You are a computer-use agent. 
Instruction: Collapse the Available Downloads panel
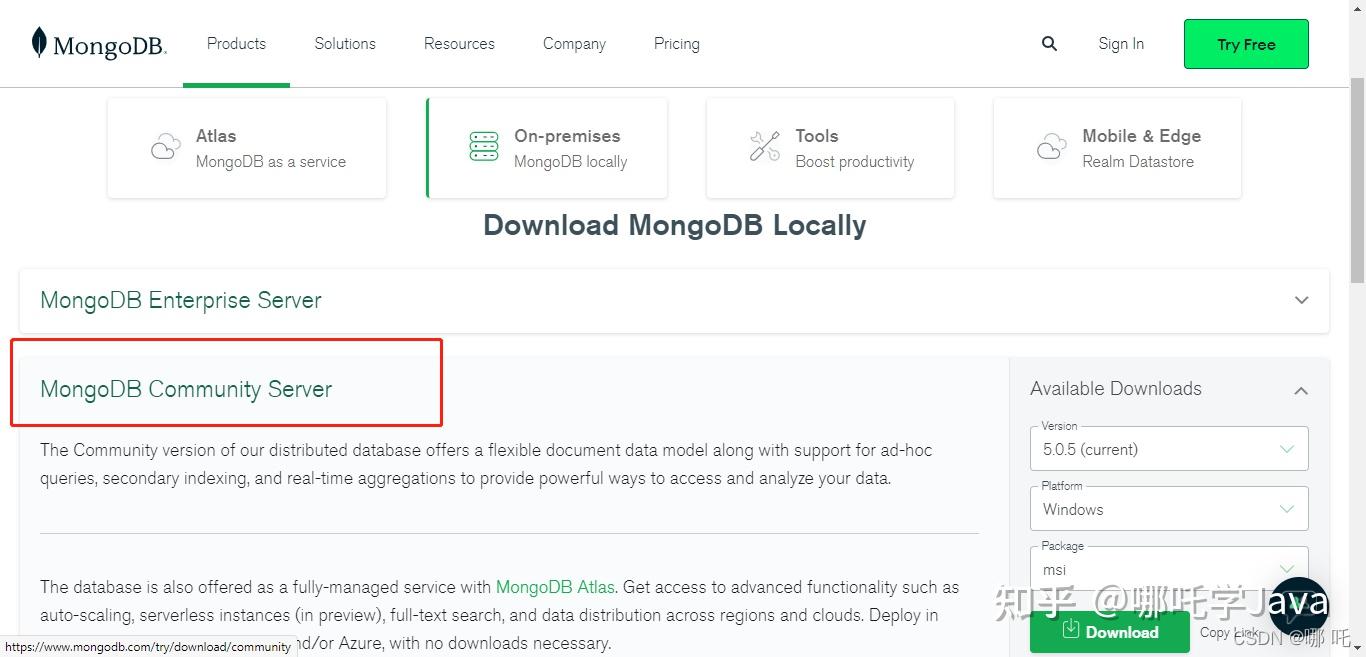tap(1300, 390)
